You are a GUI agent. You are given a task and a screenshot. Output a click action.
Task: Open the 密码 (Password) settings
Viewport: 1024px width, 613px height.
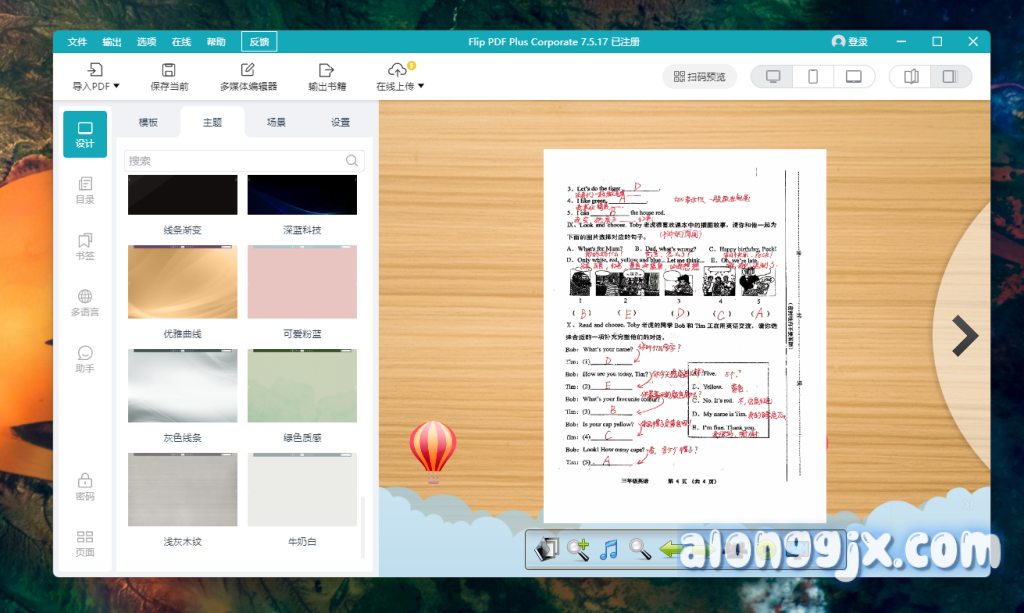(x=85, y=487)
